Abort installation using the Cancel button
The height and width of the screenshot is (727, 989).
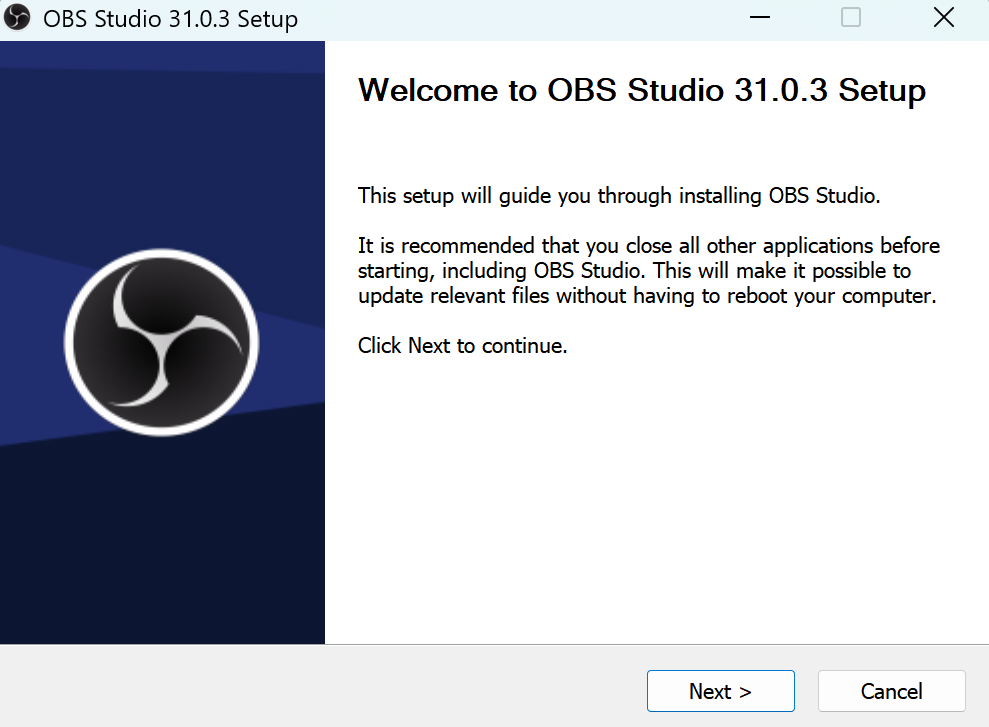(x=890, y=691)
